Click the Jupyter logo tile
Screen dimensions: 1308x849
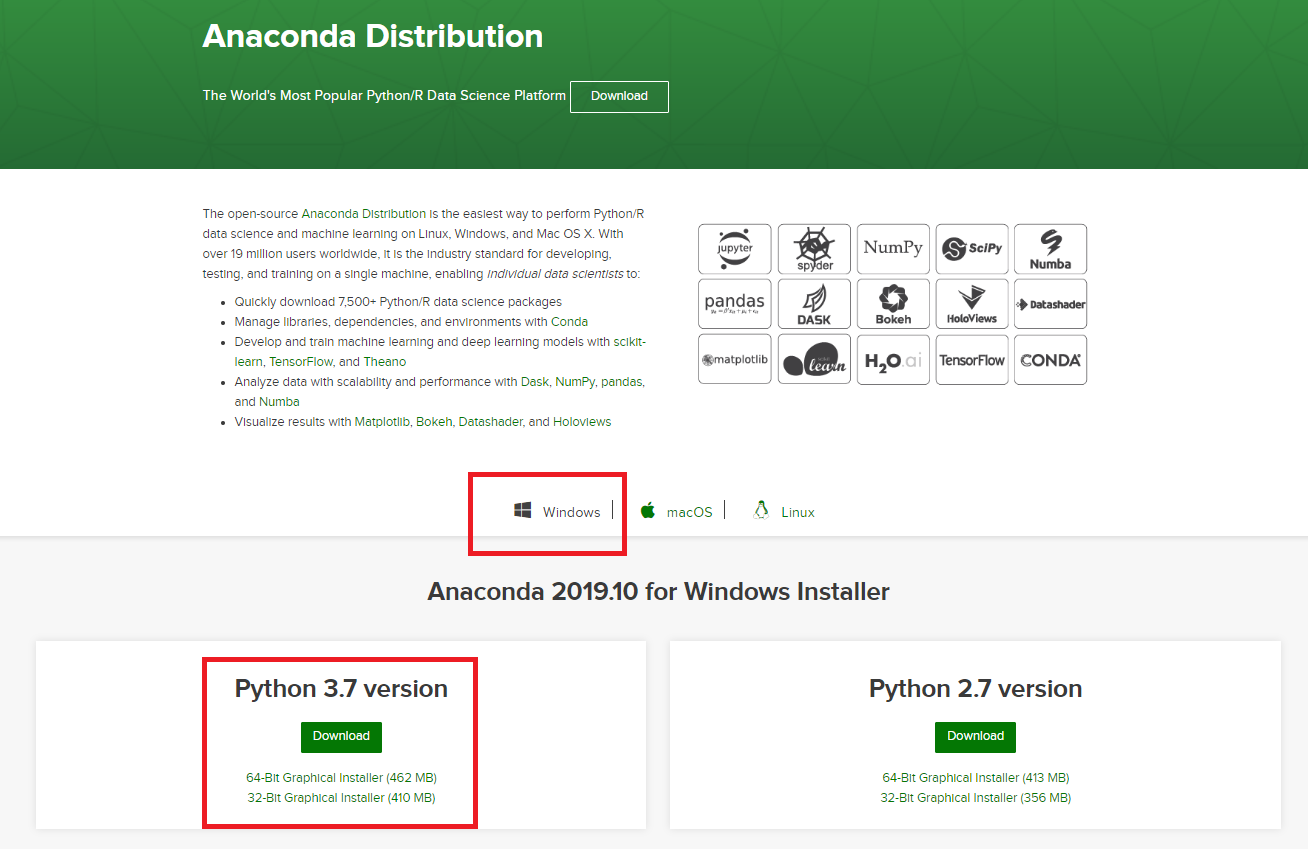click(x=735, y=249)
